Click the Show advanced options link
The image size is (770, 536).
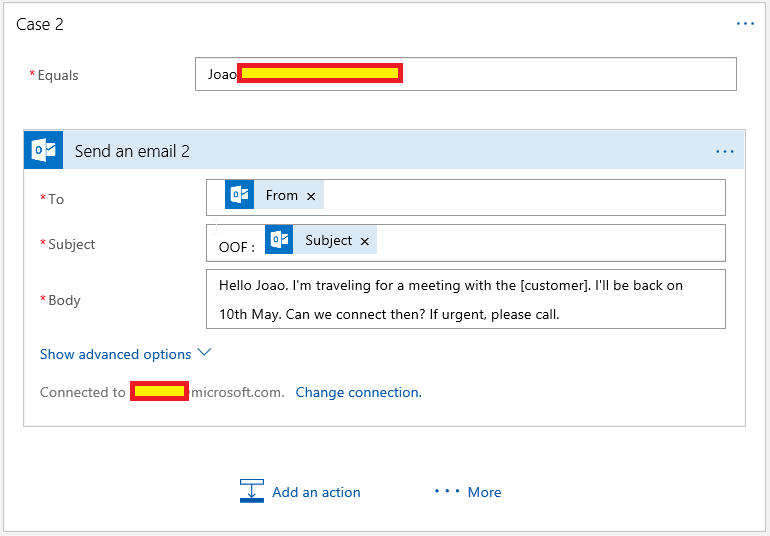click(x=115, y=354)
